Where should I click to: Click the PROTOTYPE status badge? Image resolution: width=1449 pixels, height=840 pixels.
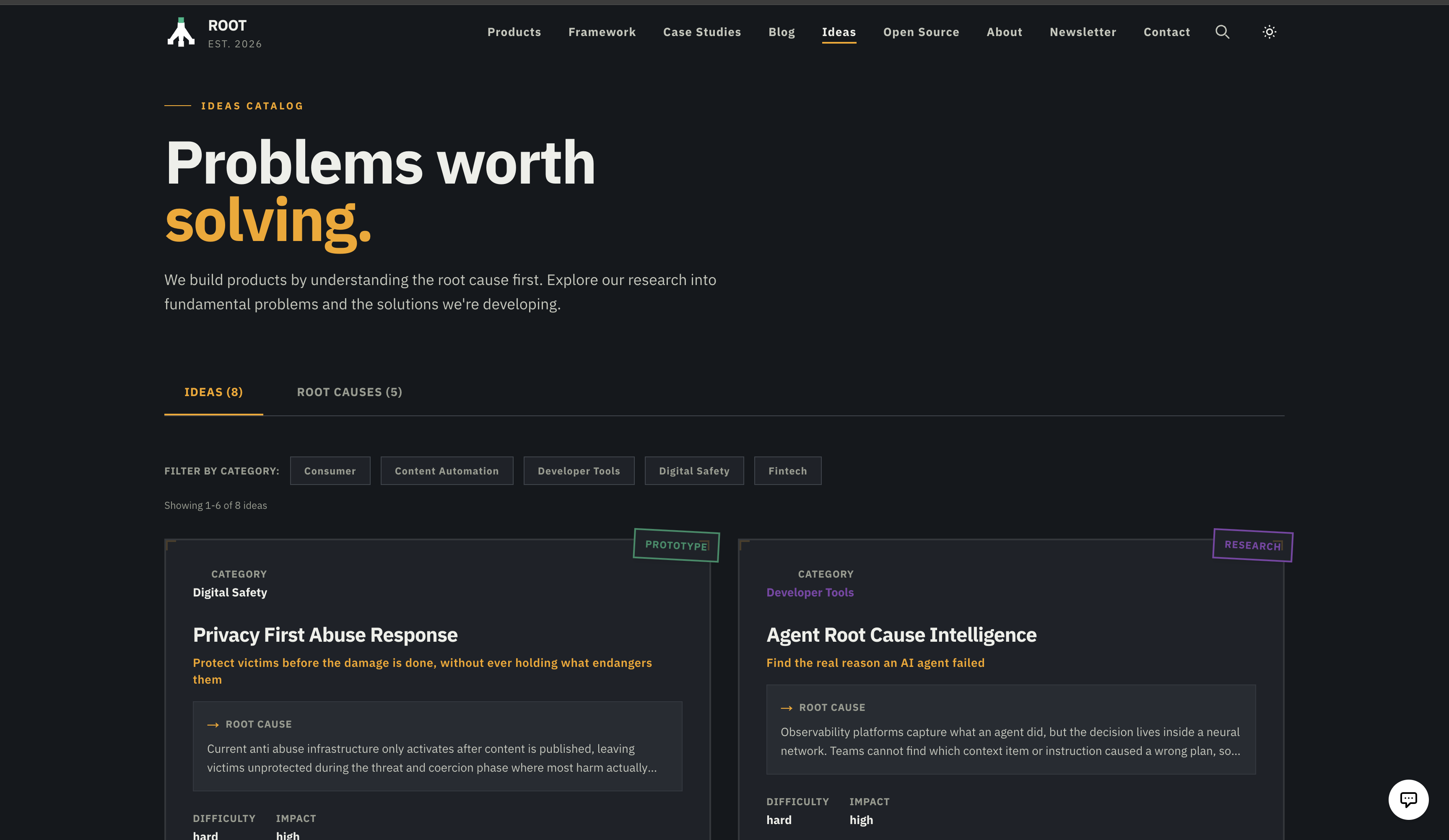pyautogui.click(x=676, y=545)
